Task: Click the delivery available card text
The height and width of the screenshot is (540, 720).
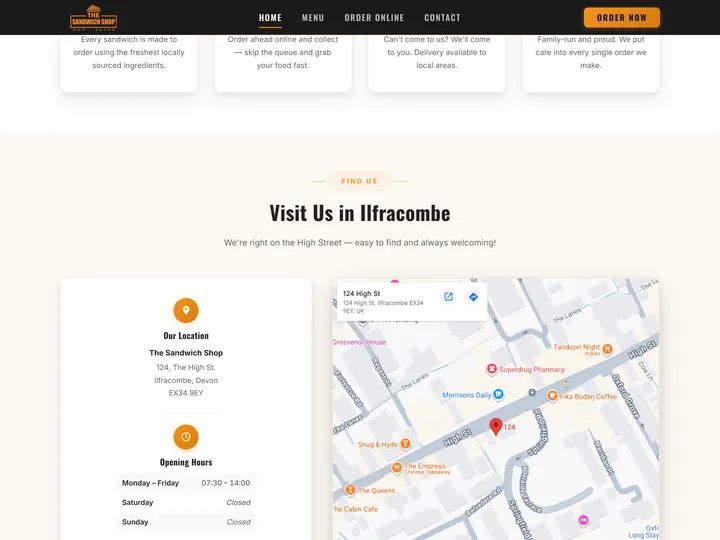Action: (436, 52)
